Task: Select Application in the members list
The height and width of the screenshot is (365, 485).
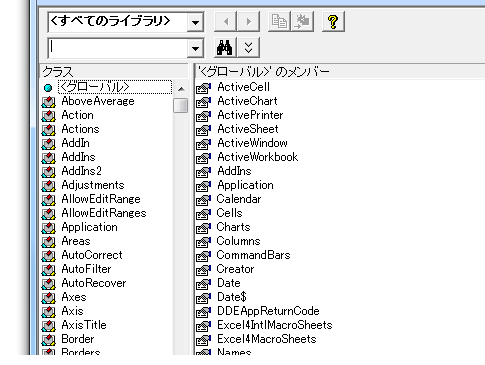Action: coord(245,185)
